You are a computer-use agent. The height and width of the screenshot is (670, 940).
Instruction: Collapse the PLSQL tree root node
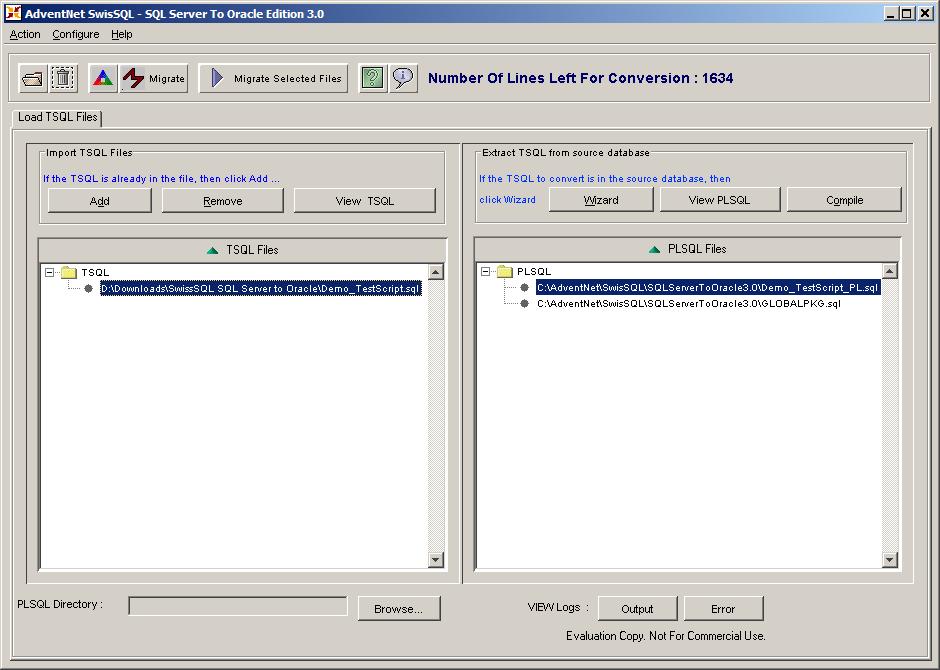[x=486, y=271]
